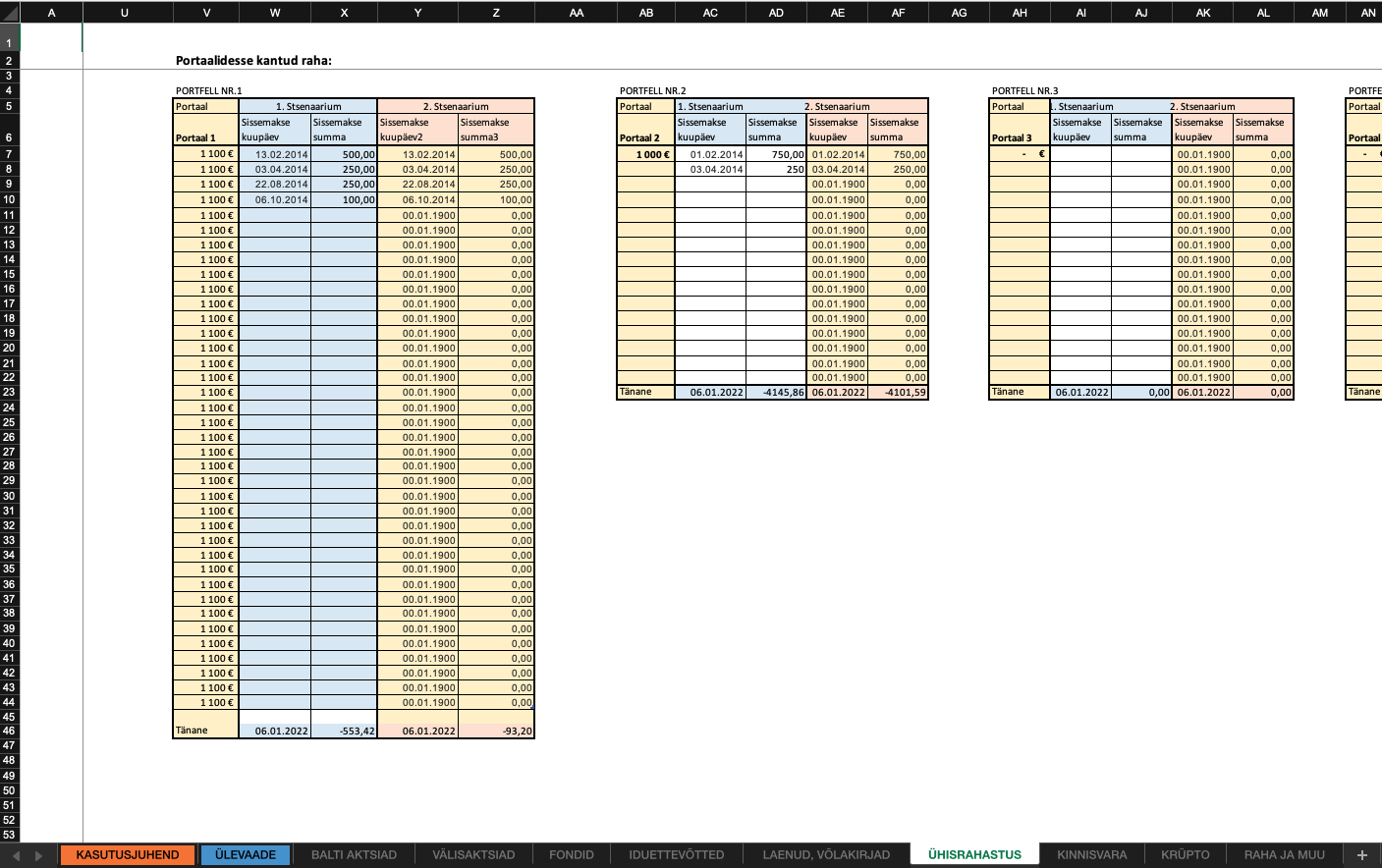This screenshot has width=1382, height=868.
Task: Open the LAENUD, VÕLAKIRJAD tab
Action: 826,855
